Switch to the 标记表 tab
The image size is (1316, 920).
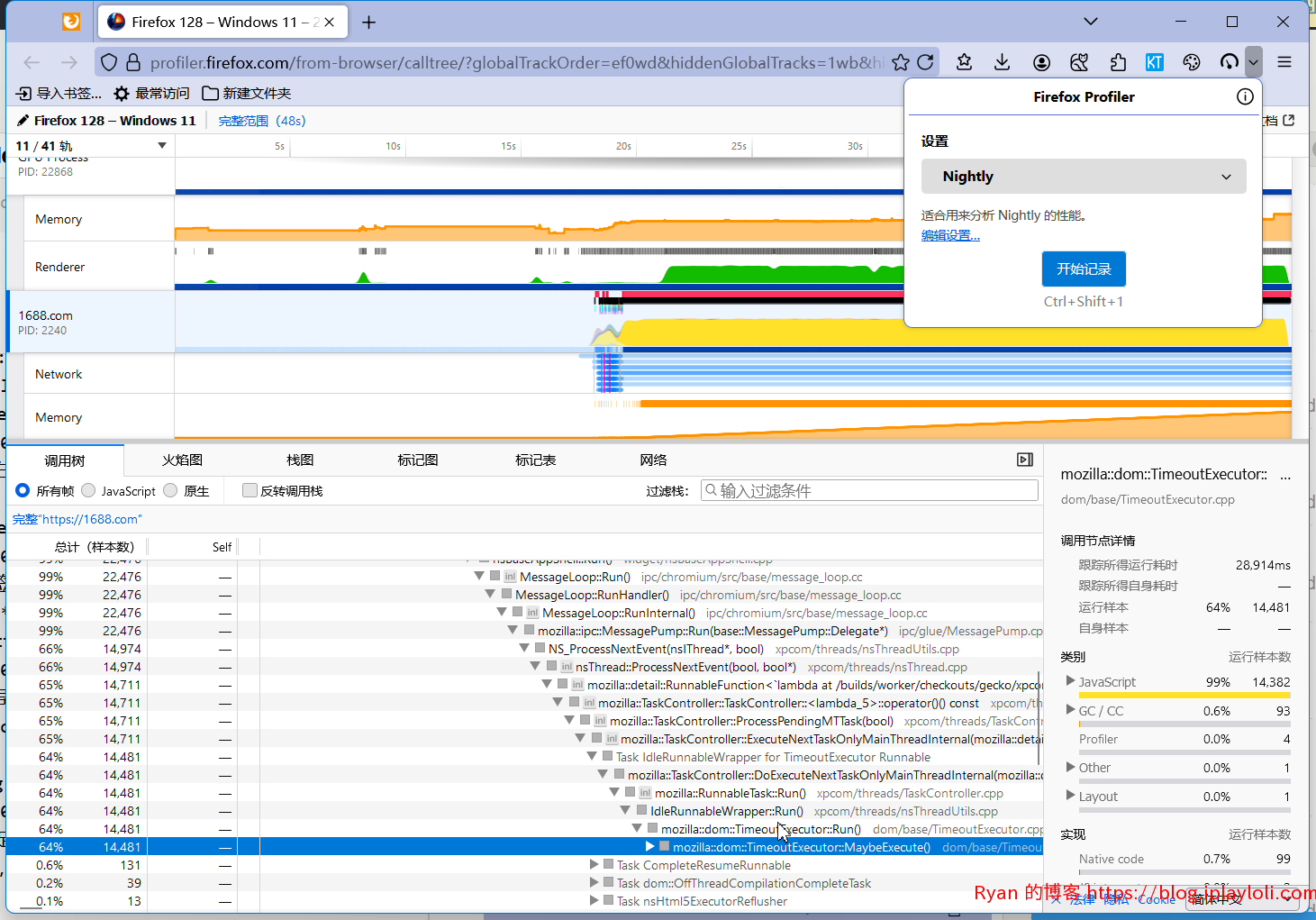tap(535, 460)
